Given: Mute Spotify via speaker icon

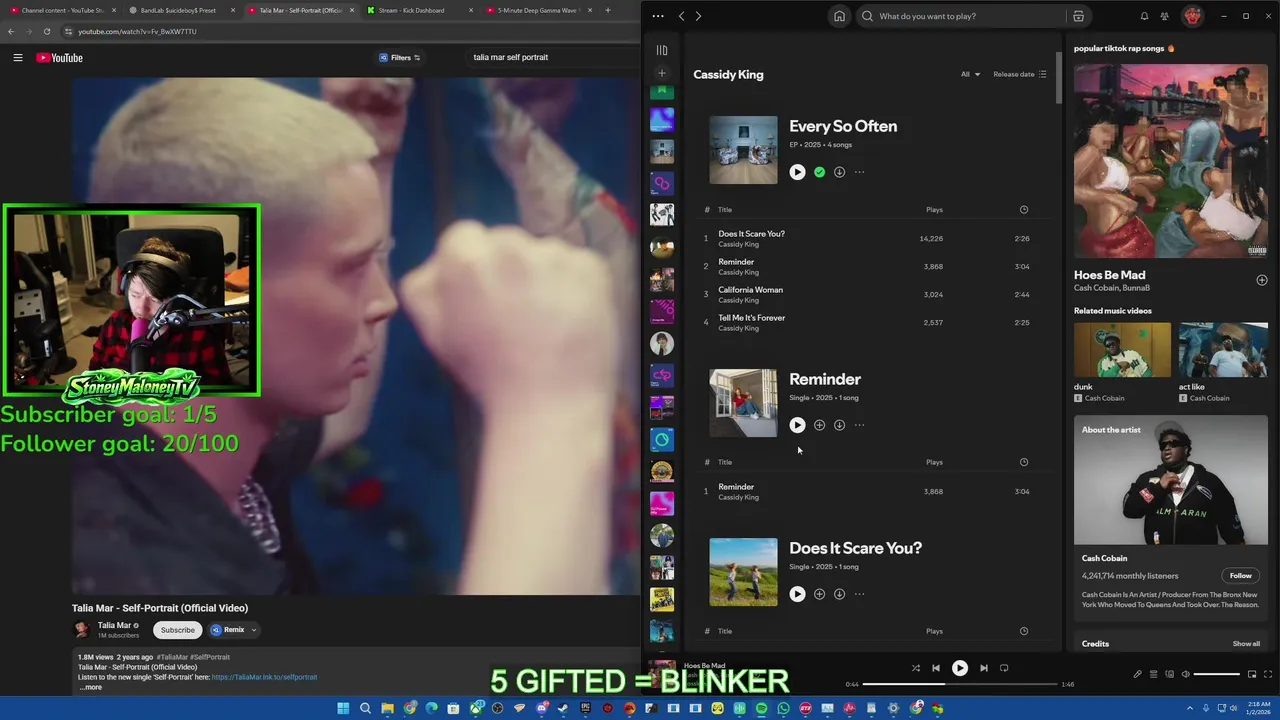Looking at the screenshot, I should click(x=1186, y=674).
